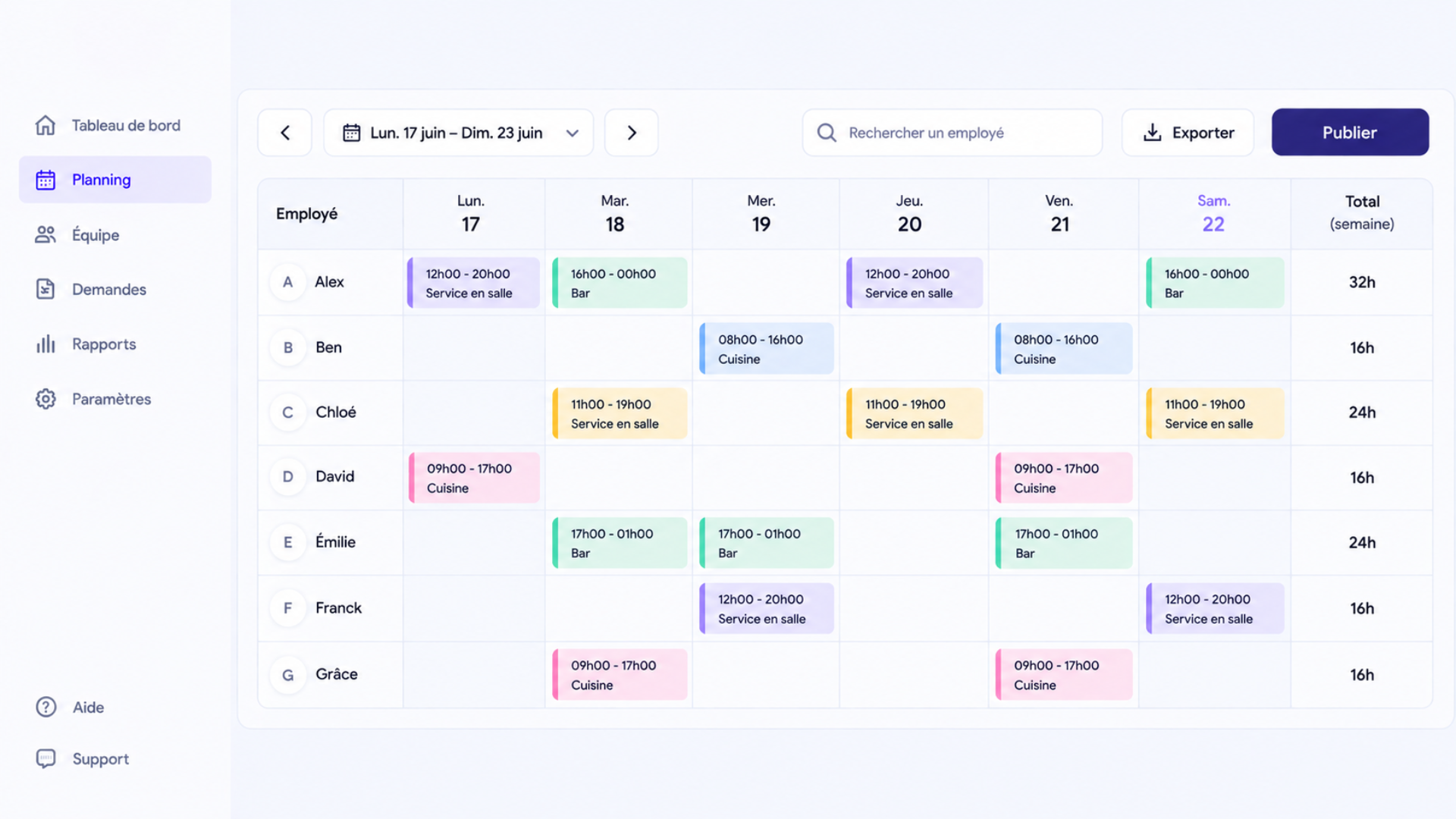Select the Planning menu item
This screenshot has width=1456, height=819.
[x=115, y=180]
